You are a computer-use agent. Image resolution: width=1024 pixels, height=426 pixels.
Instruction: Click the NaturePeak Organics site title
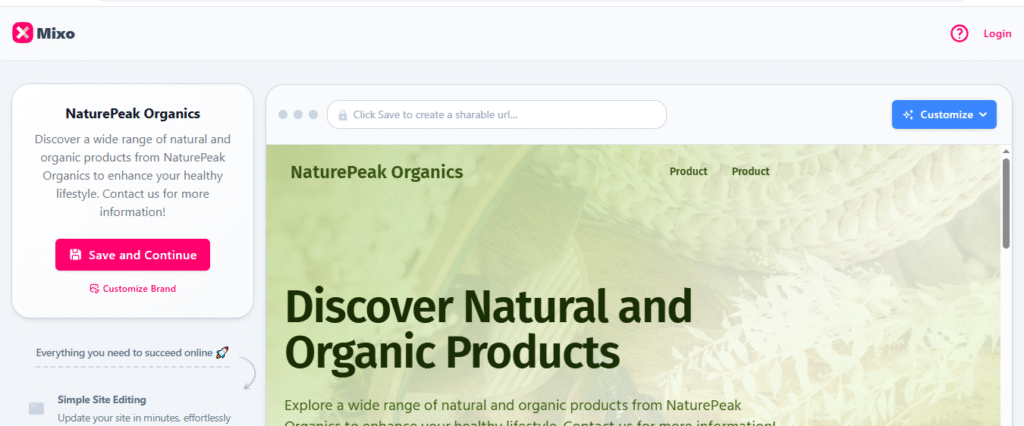coord(377,172)
